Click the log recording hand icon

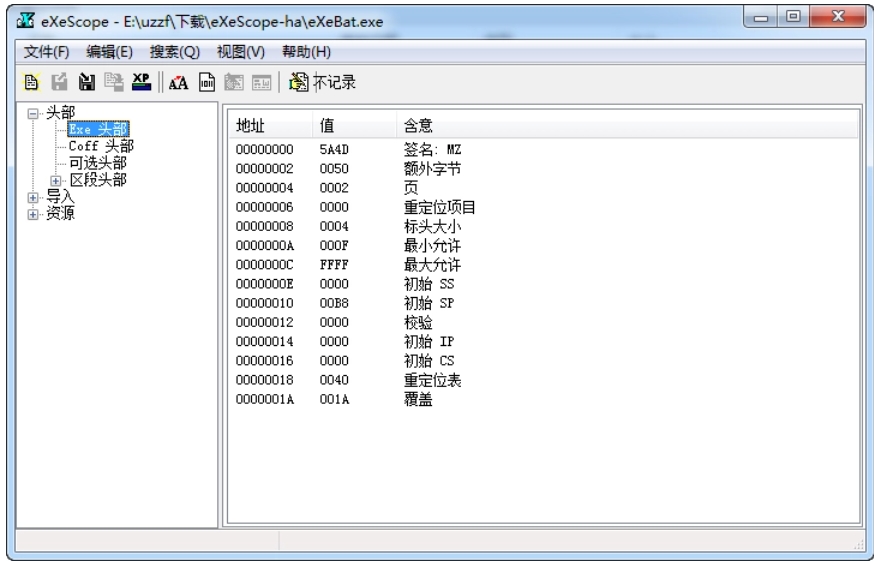(x=298, y=83)
